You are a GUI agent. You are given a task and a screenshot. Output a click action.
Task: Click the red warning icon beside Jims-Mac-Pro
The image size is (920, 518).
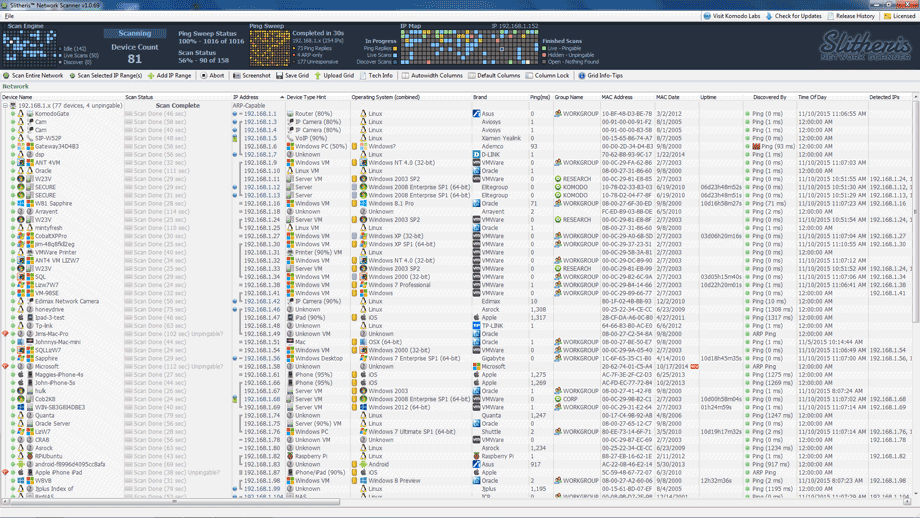click(5, 334)
